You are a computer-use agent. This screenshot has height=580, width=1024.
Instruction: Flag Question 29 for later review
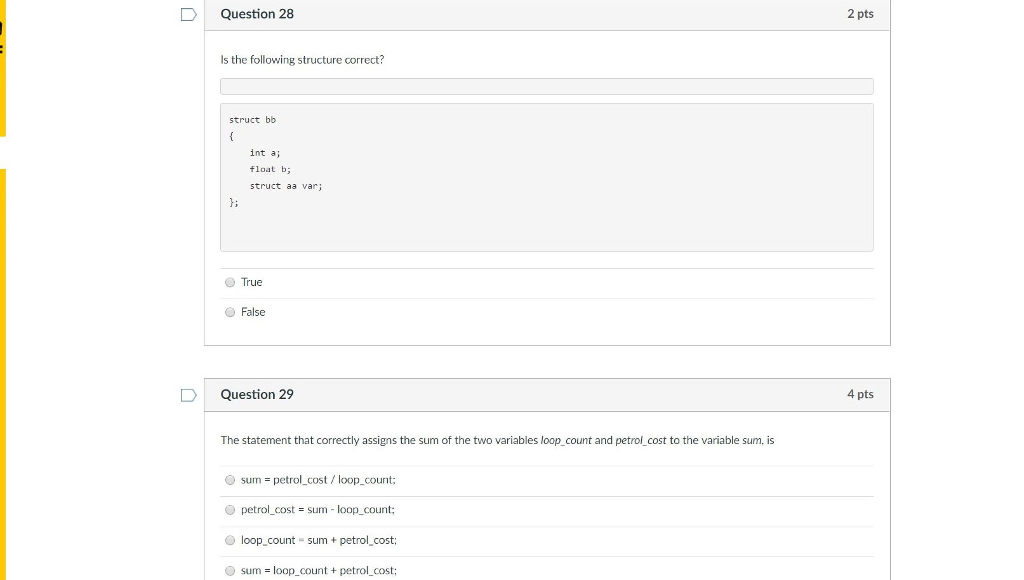(x=187, y=394)
